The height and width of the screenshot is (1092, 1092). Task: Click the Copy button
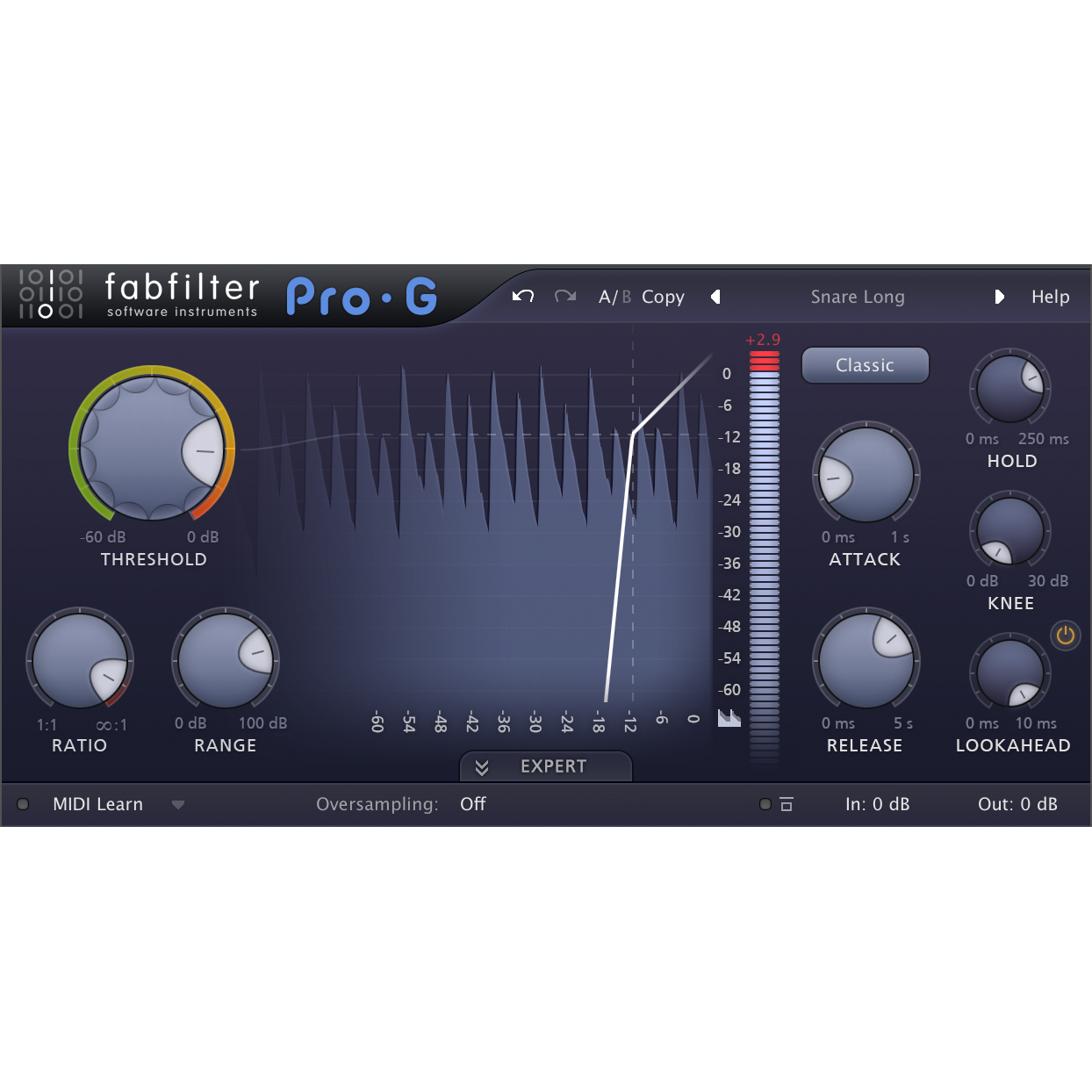coord(663,297)
